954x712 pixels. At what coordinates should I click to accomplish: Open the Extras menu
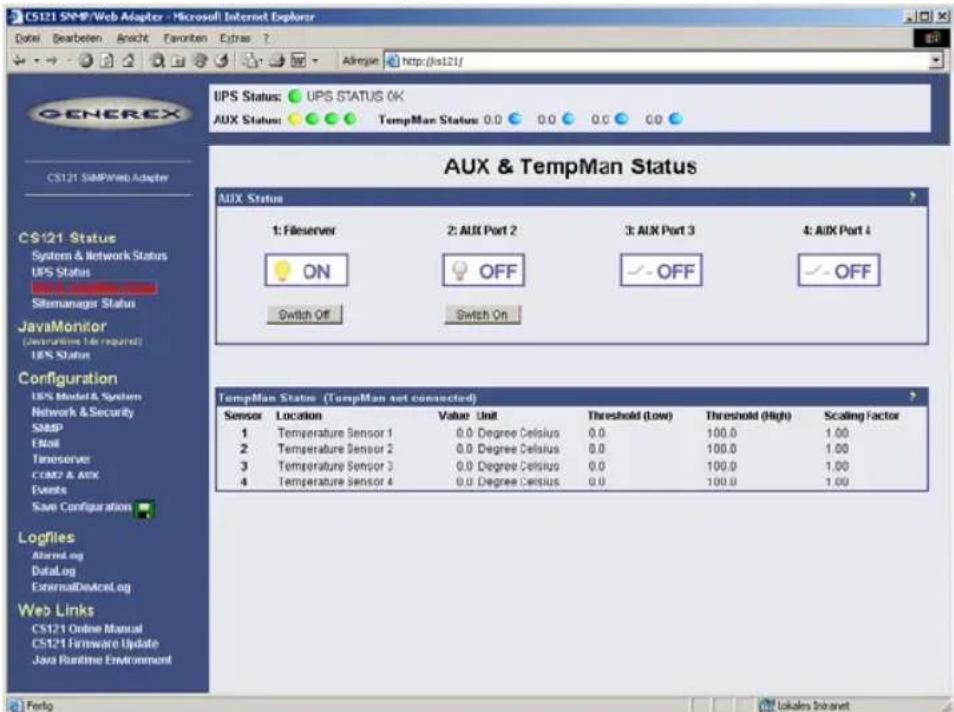[235, 38]
